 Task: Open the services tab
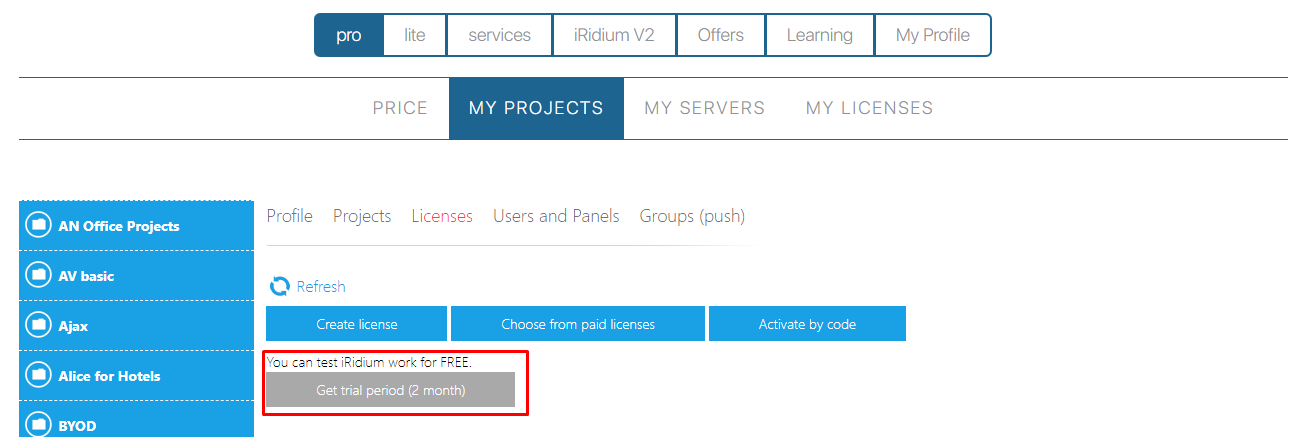pos(500,35)
